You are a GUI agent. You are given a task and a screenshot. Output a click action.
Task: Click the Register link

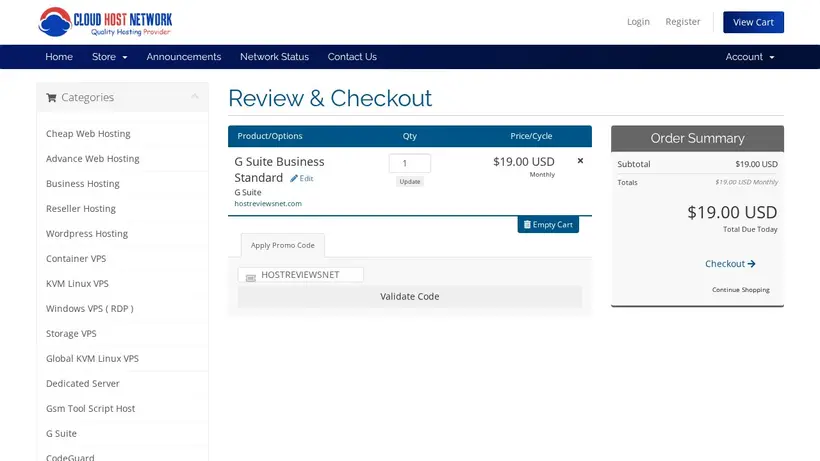click(x=682, y=21)
